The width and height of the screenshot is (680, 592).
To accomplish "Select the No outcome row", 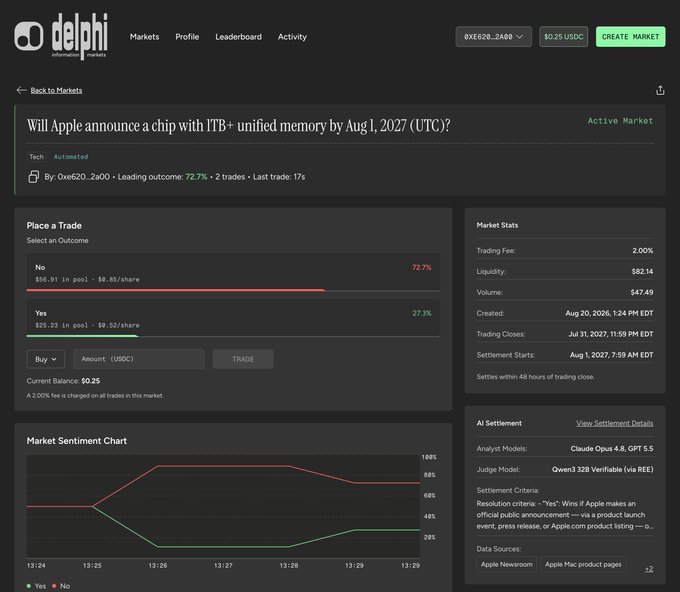I will coord(233,272).
